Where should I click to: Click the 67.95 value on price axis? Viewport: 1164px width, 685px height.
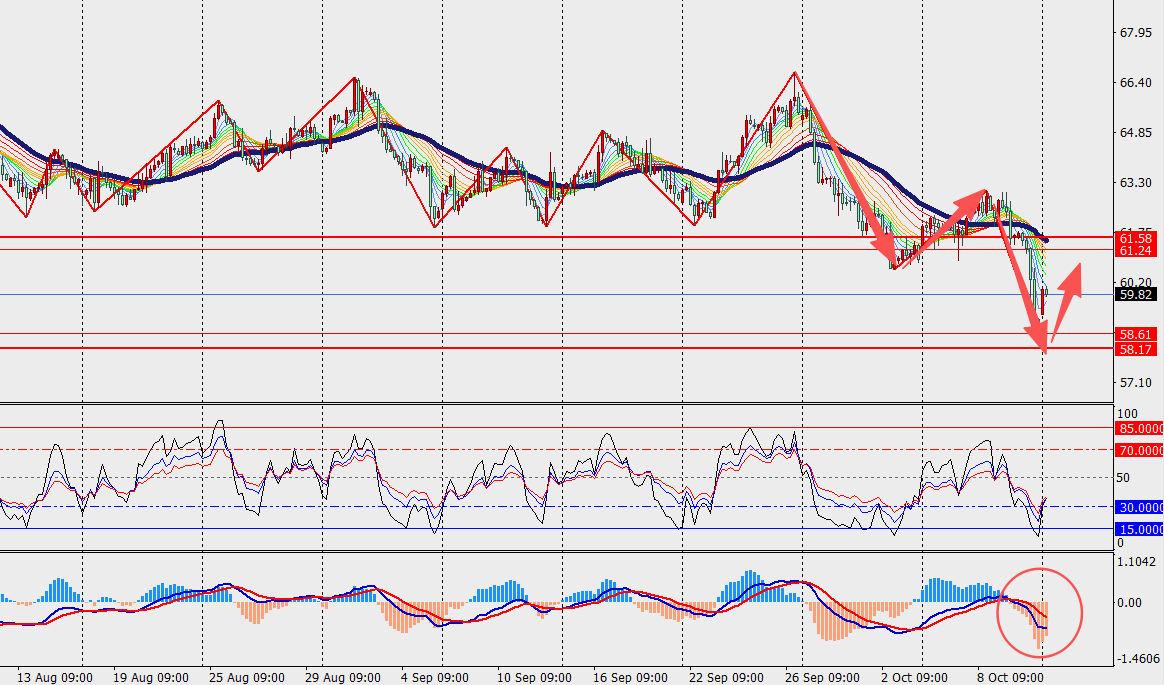coord(1136,33)
